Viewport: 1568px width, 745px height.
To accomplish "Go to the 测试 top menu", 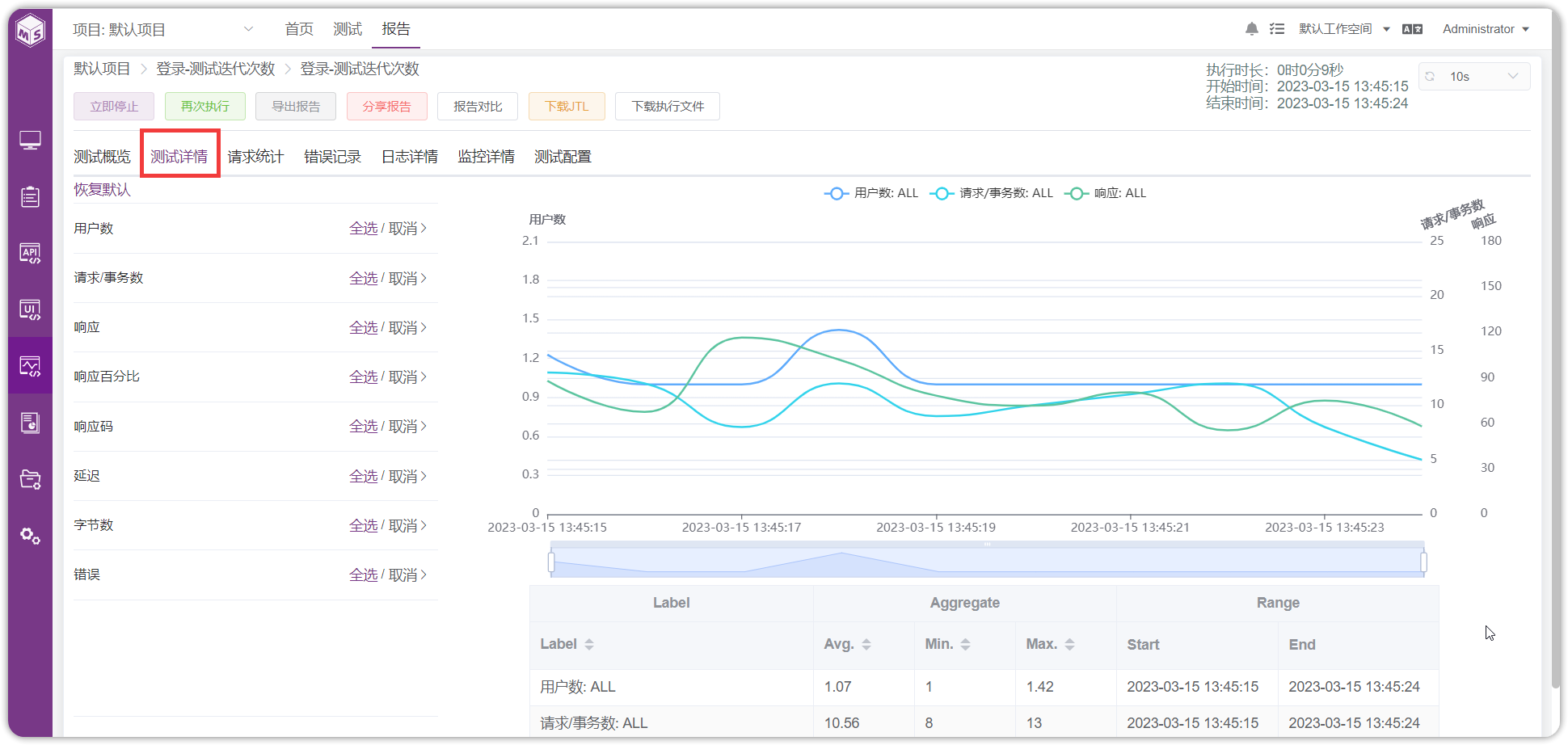I will tap(348, 29).
